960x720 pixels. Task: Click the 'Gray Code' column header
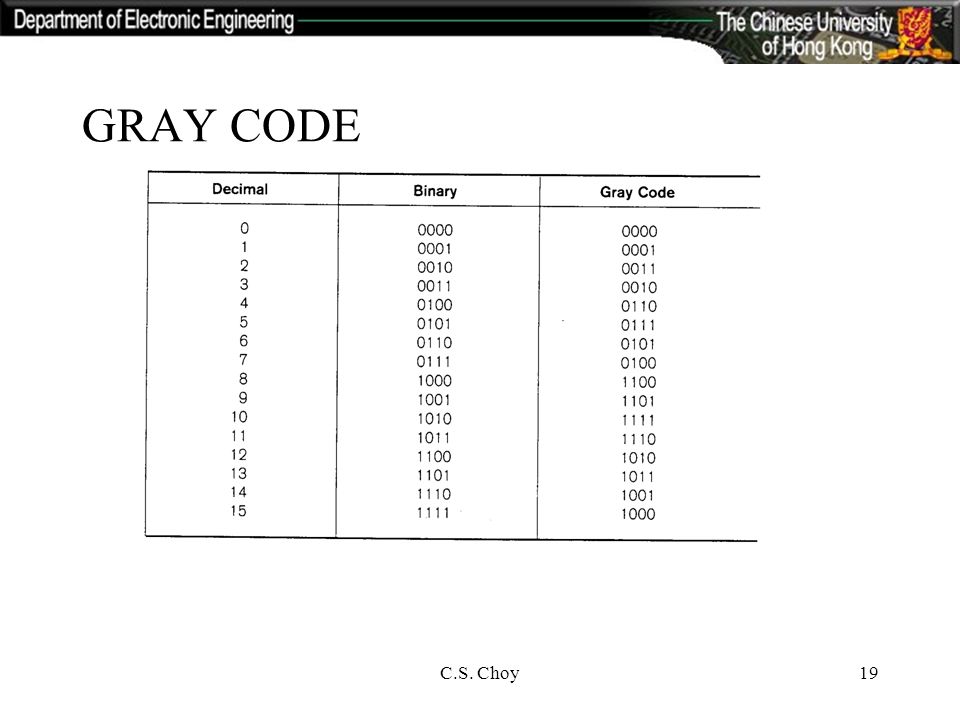(x=637, y=192)
